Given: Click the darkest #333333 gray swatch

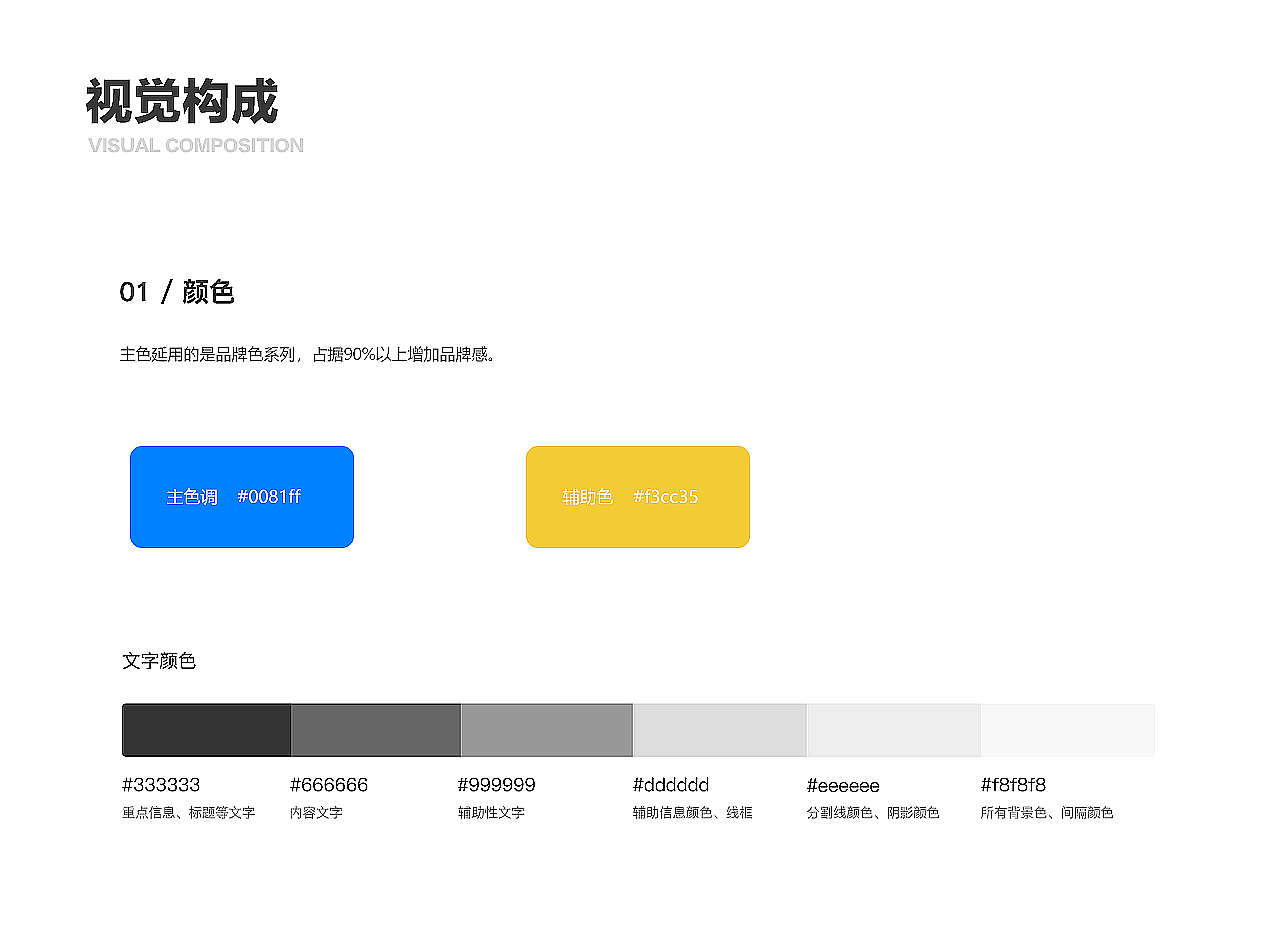Looking at the screenshot, I should pyautogui.click(x=204, y=730).
